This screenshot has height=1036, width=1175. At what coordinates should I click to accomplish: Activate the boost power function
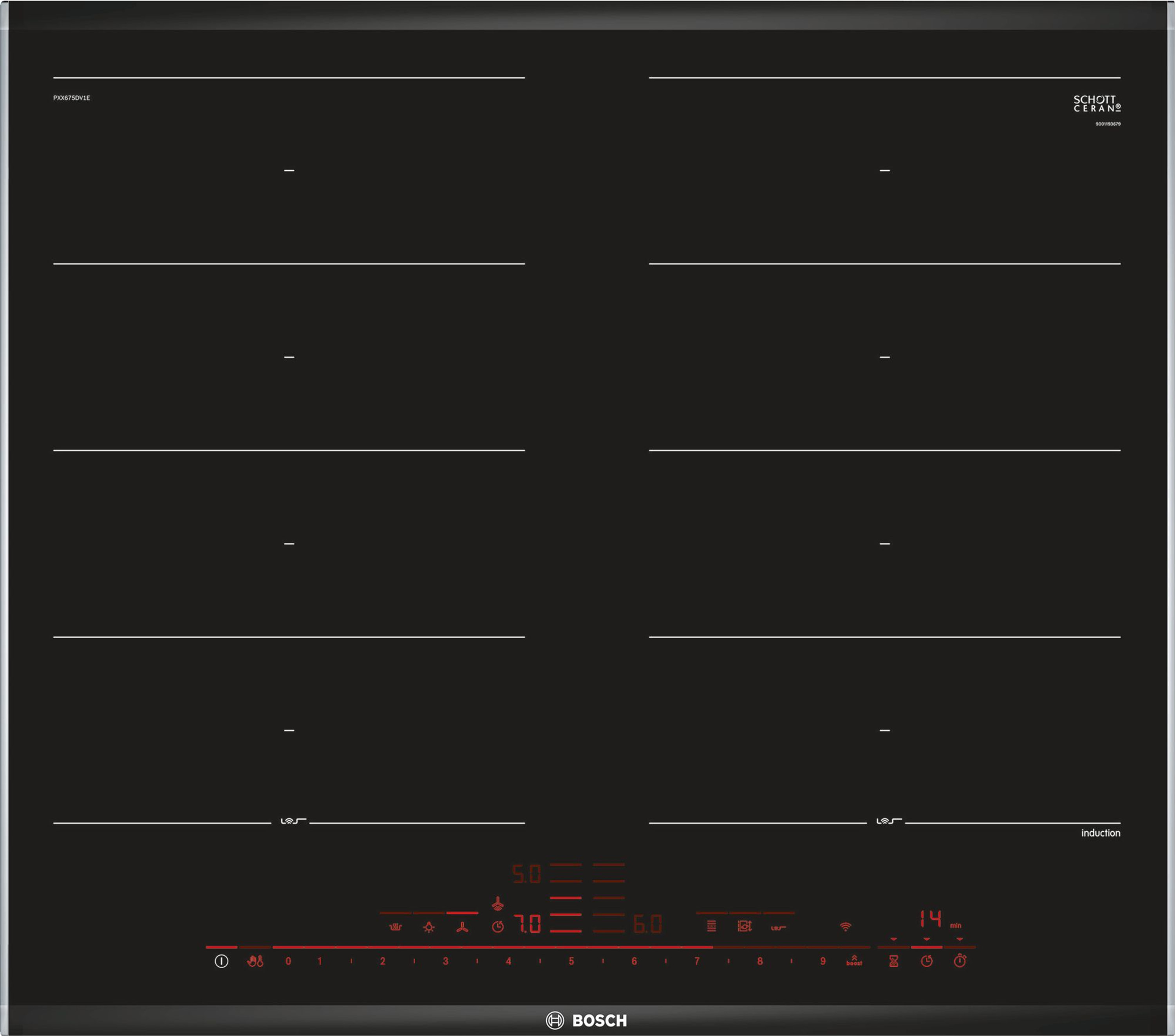tap(854, 961)
